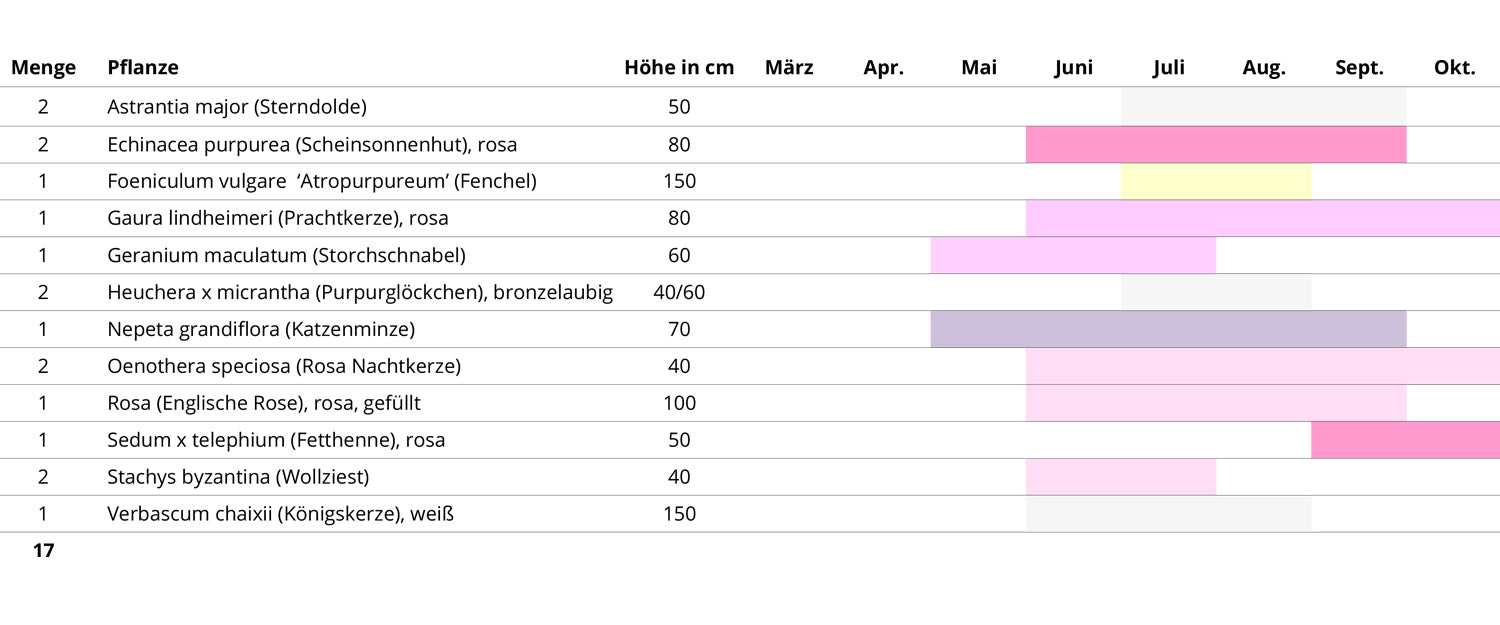Click the Menge column header

(43, 68)
